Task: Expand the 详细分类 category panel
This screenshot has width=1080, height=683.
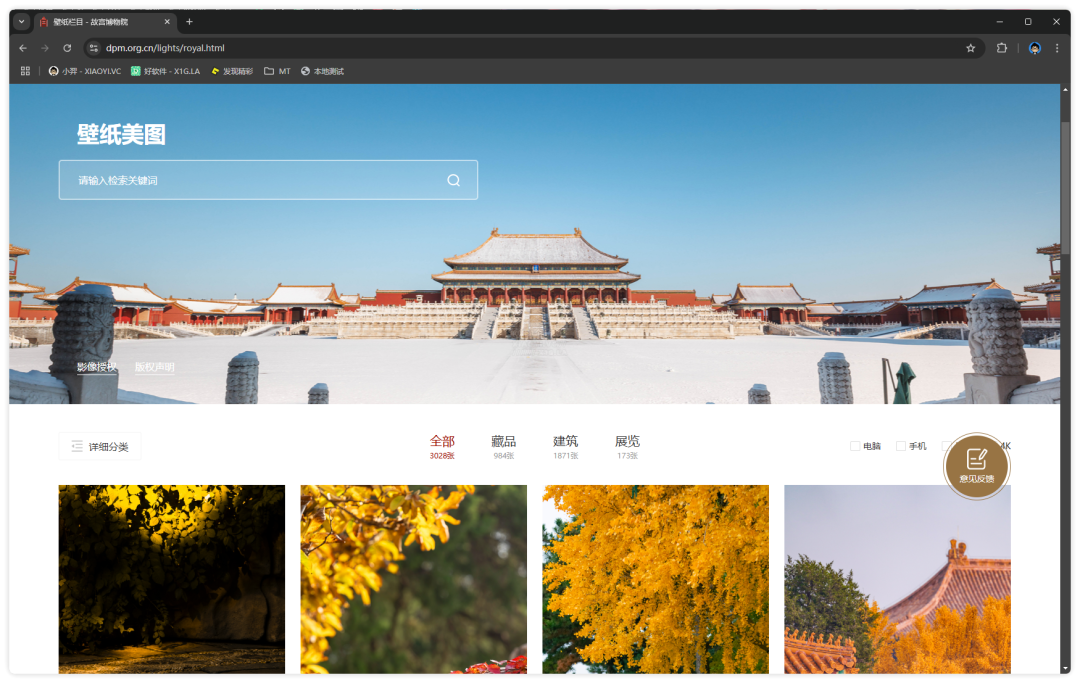Action: click(100, 447)
